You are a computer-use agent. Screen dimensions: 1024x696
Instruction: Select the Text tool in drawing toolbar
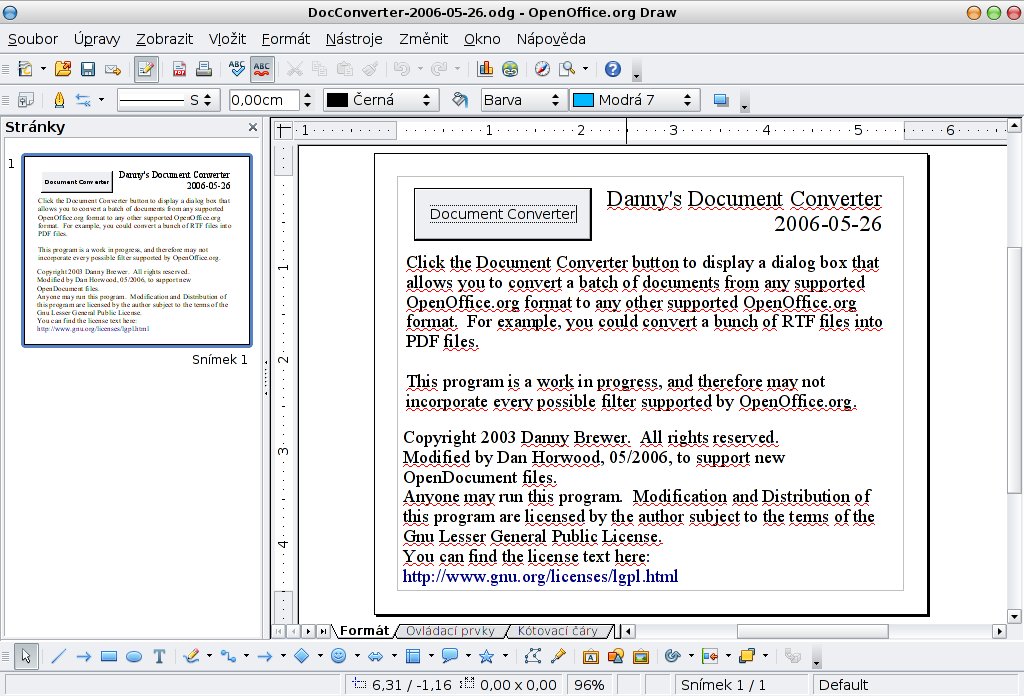click(159, 656)
